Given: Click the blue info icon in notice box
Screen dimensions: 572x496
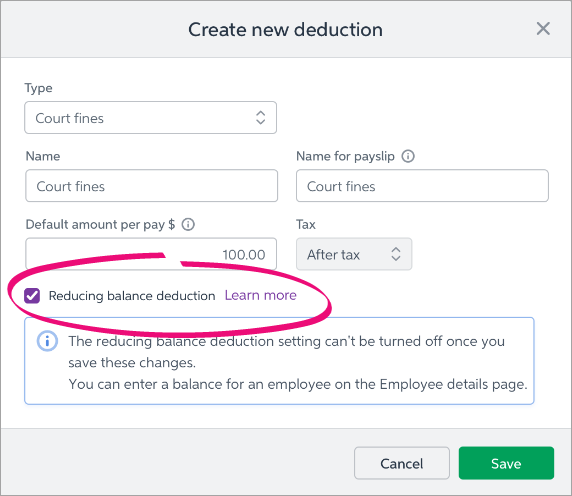Looking at the screenshot, I should [x=47, y=341].
